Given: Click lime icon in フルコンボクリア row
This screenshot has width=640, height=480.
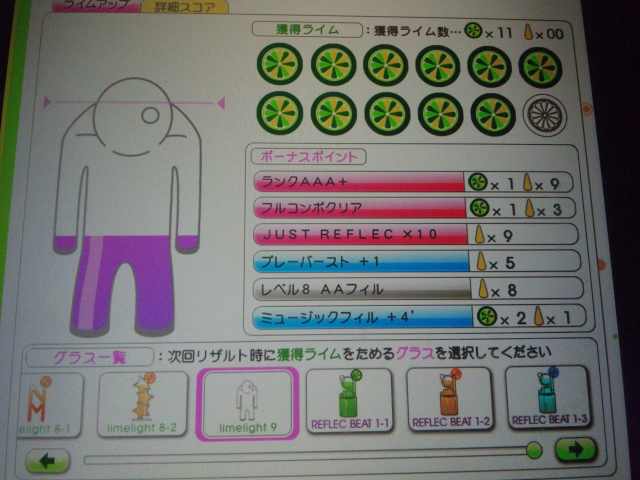Looking at the screenshot, I should point(480,208).
